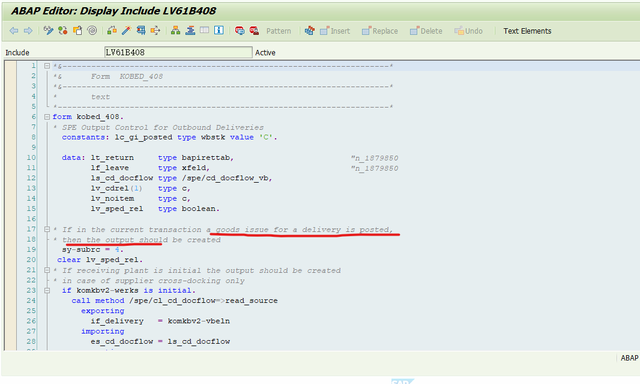Collapse the if komkbv2-werks block at line 23
The width and height of the screenshot is (640, 384).
pyautogui.click(x=47, y=291)
